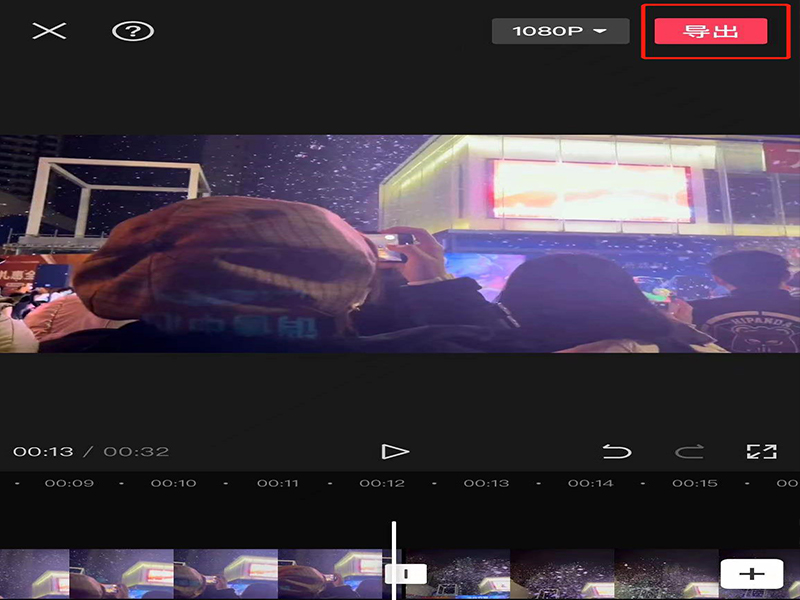The image size is (800, 600).
Task: Play the video with the triangle button
Action: click(x=395, y=452)
